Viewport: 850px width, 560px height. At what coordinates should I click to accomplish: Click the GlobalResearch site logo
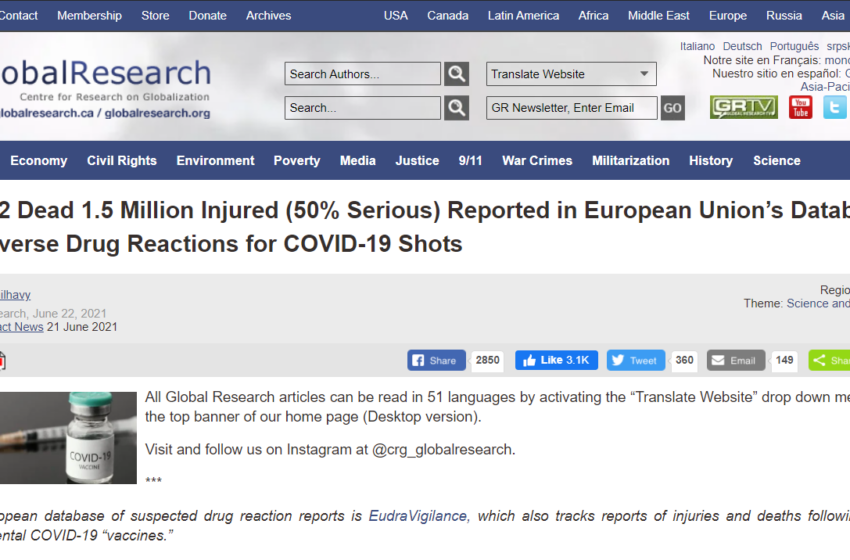tap(105, 88)
